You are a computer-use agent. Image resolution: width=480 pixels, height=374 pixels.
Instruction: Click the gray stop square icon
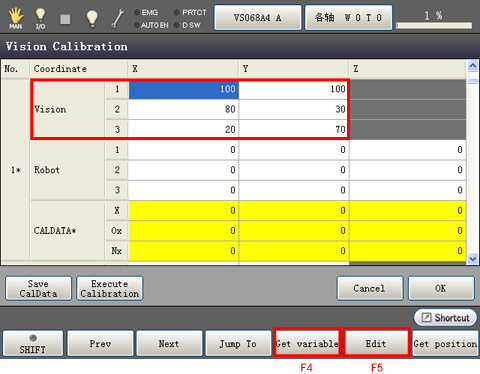[65, 19]
